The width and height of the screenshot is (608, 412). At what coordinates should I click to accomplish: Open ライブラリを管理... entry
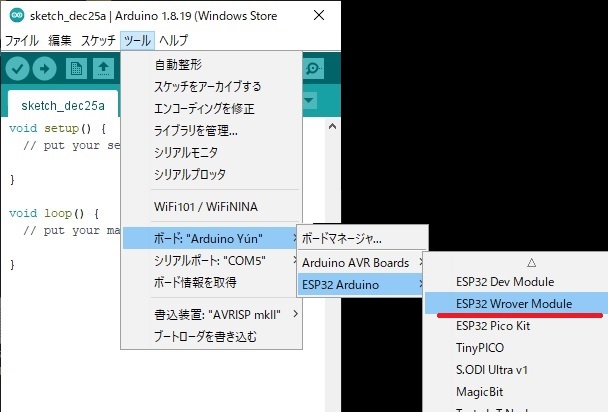(x=211, y=131)
